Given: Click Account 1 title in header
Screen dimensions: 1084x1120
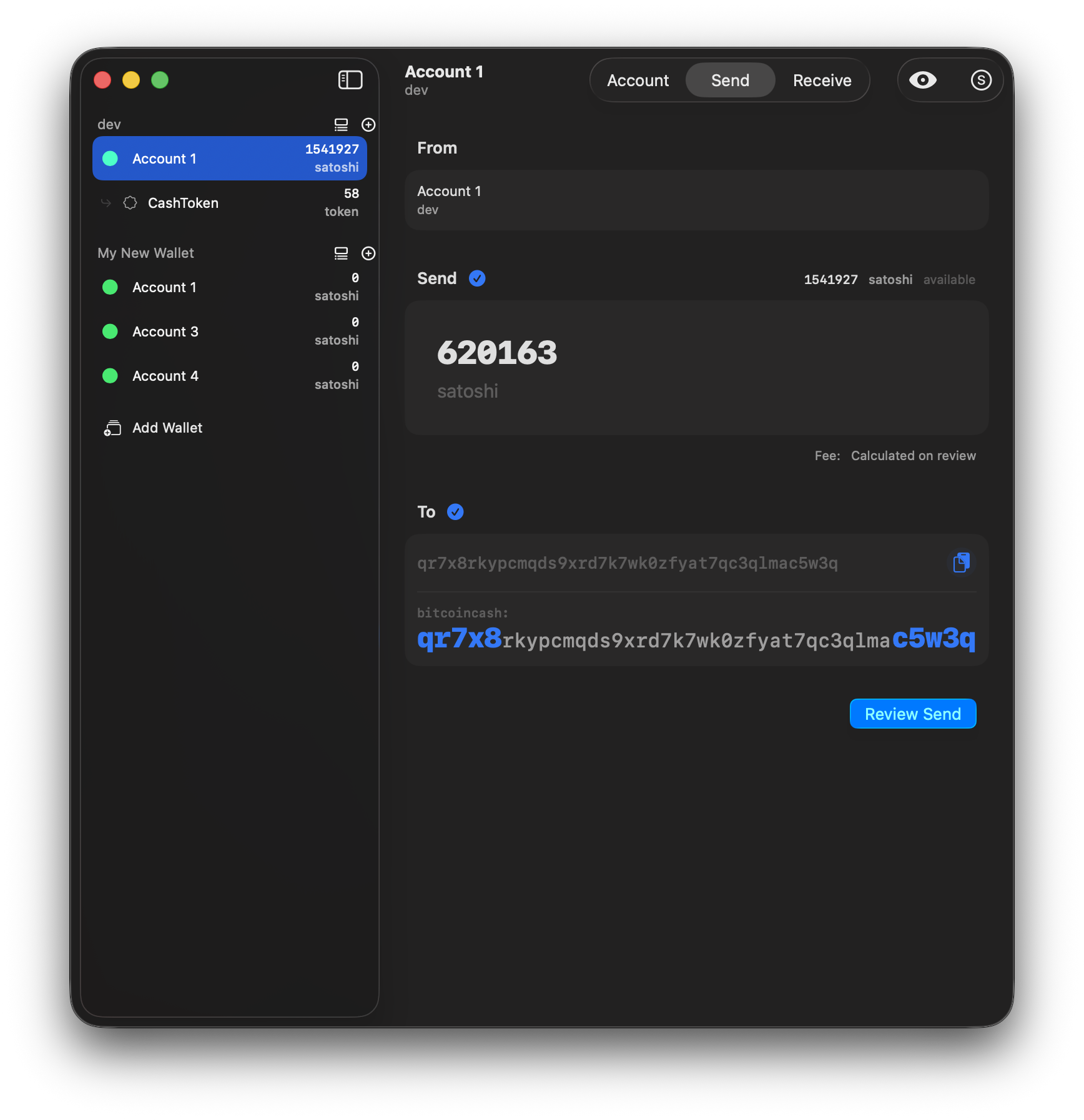Looking at the screenshot, I should [x=444, y=72].
